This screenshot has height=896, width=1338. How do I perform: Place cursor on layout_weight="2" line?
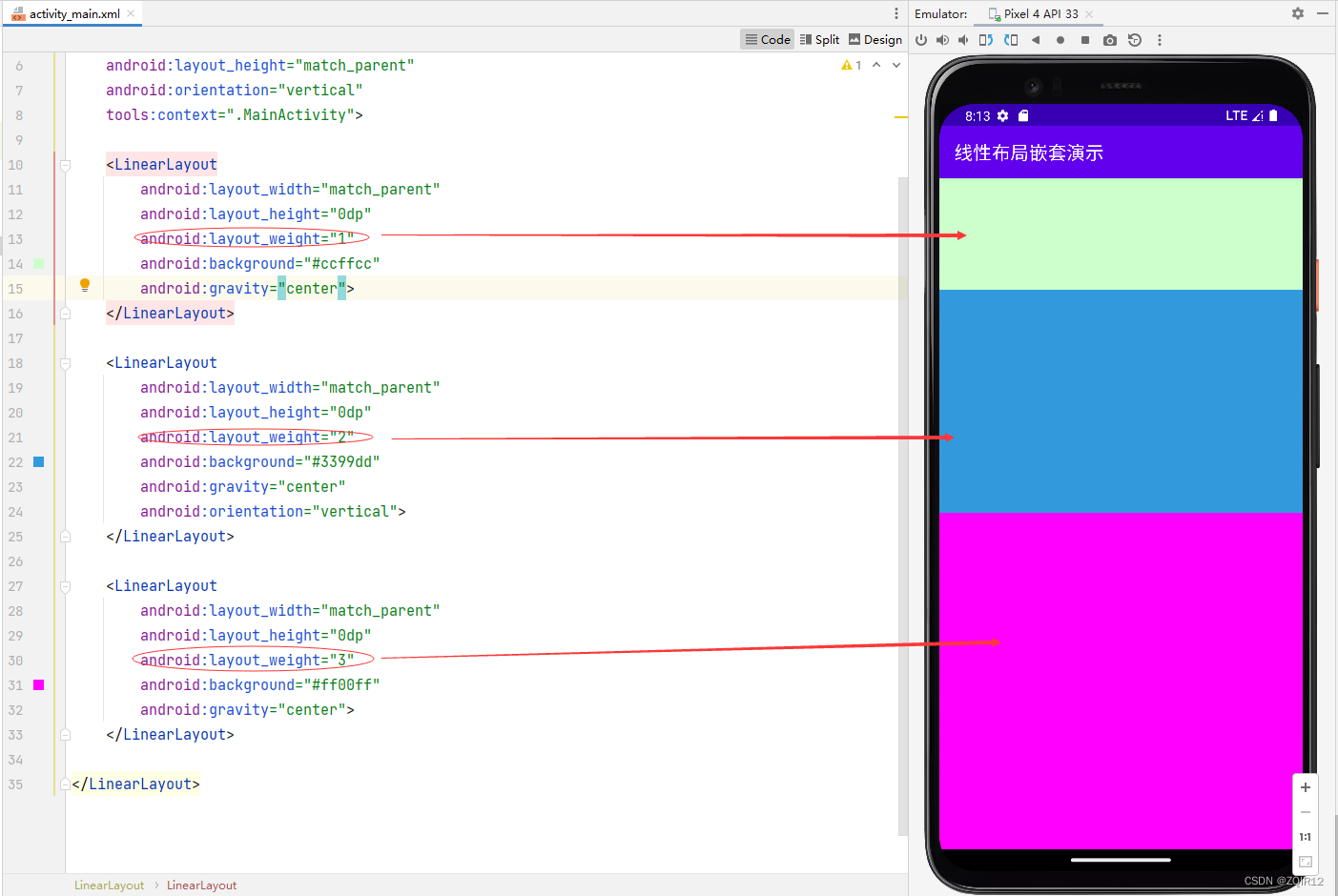click(x=247, y=437)
